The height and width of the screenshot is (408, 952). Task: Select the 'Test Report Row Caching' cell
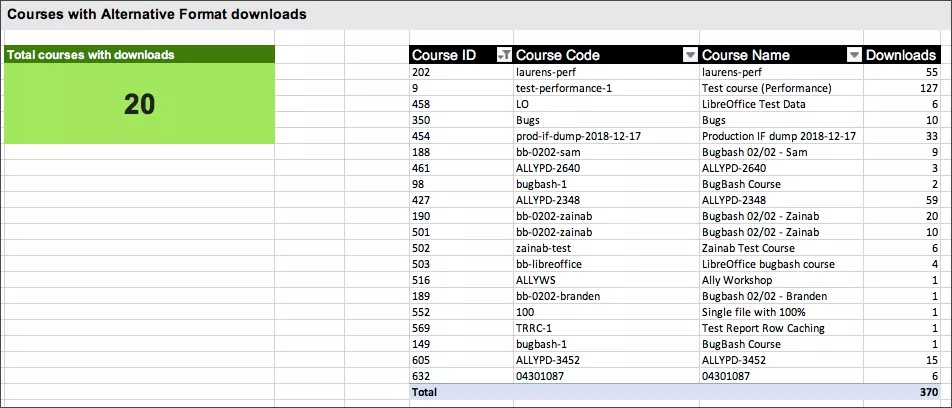pyautogui.click(x=763, y=328)
